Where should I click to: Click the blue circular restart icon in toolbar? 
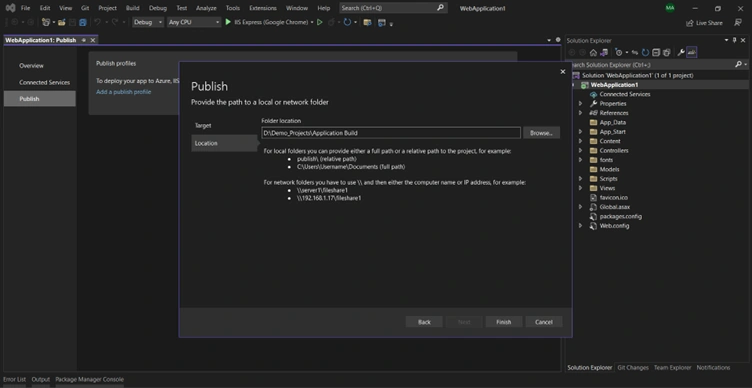click(347, 22)
